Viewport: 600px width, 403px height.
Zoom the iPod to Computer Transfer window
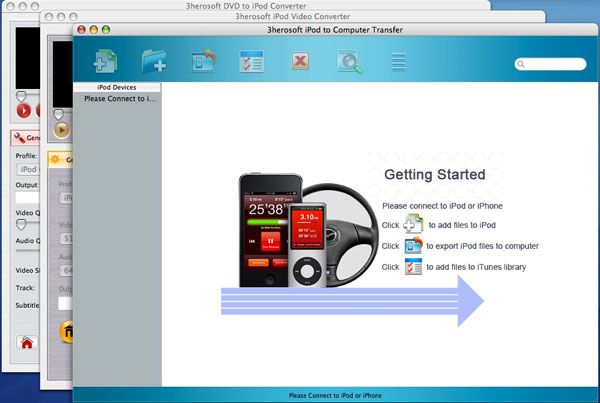coord(106,29)
